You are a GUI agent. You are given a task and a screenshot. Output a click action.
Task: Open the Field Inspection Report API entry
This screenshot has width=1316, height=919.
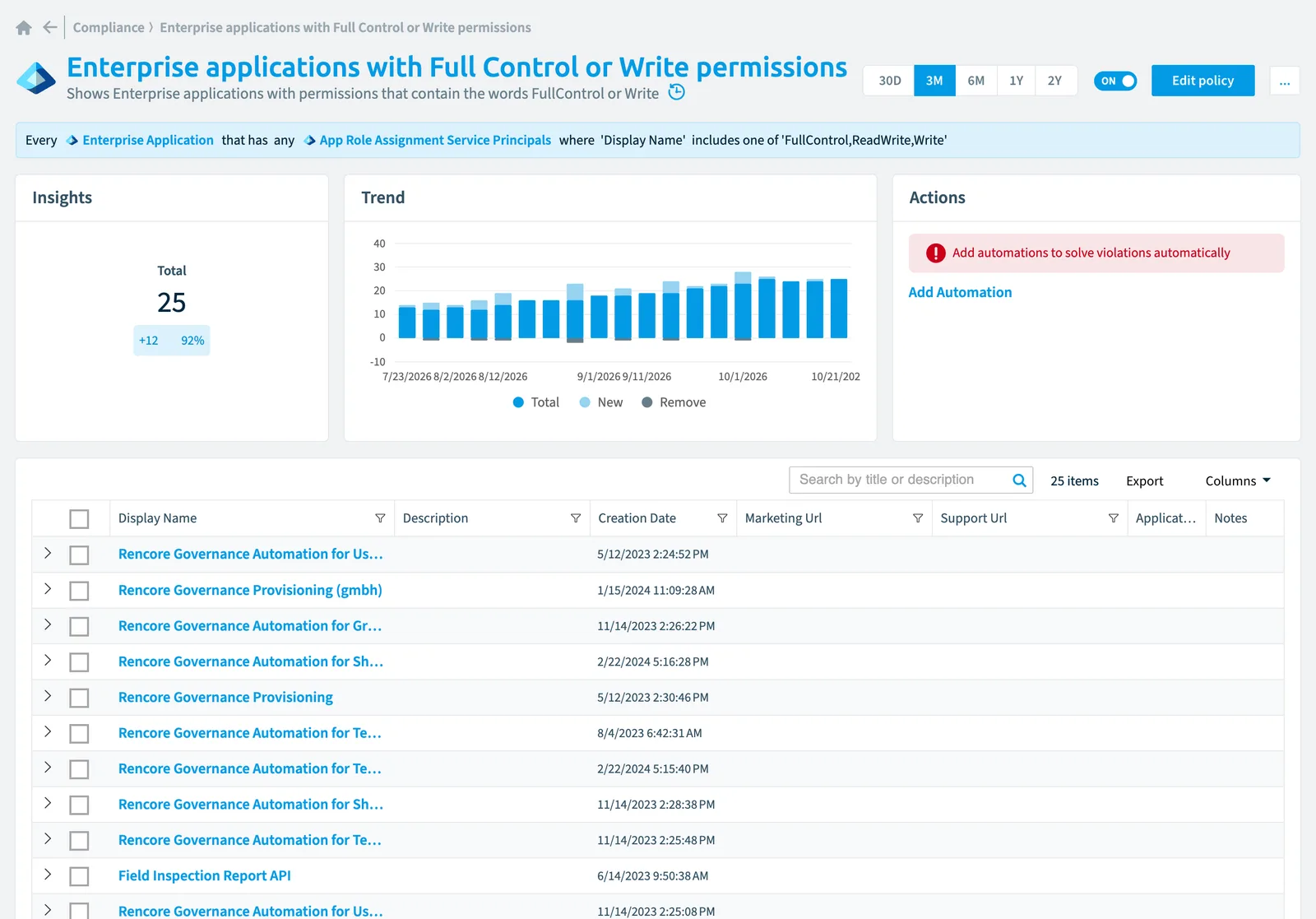[x=205, y=876]
